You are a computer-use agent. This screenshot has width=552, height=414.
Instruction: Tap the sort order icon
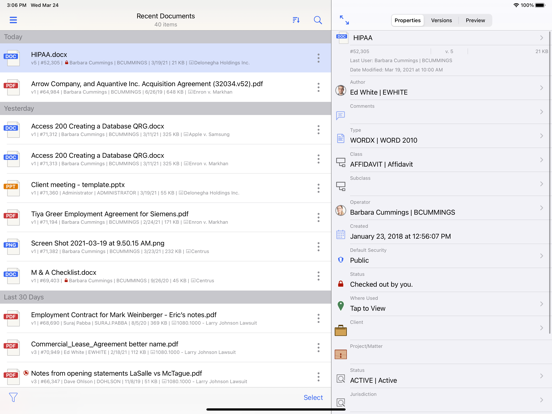tap(296, 20)
